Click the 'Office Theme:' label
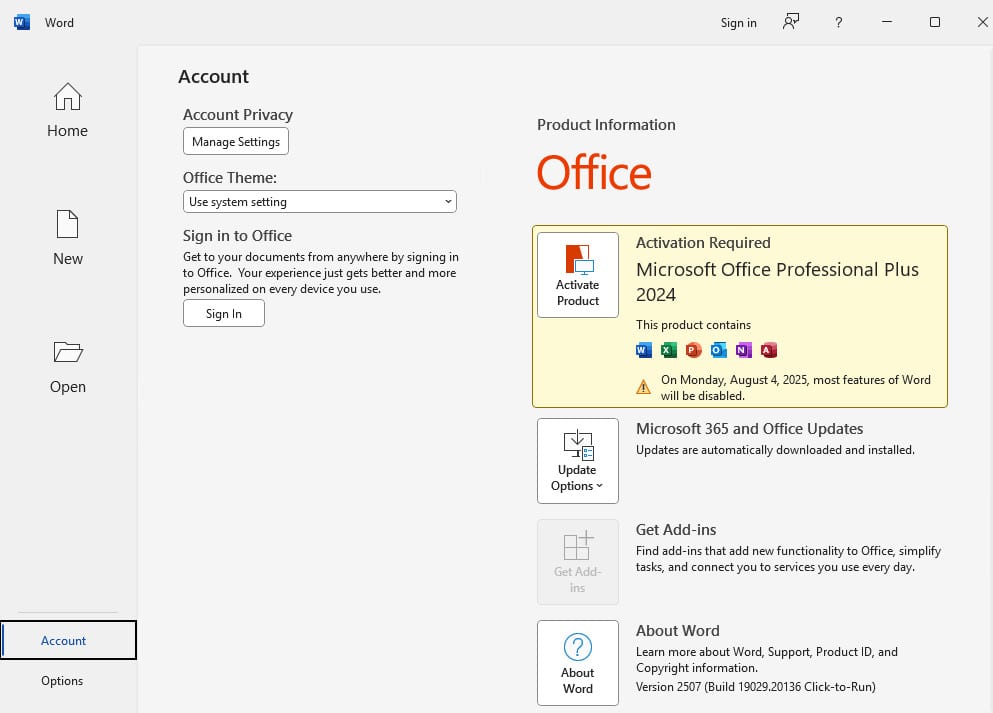Image resolution: width=993 pixels, height=713 pixels. (230, 178)
